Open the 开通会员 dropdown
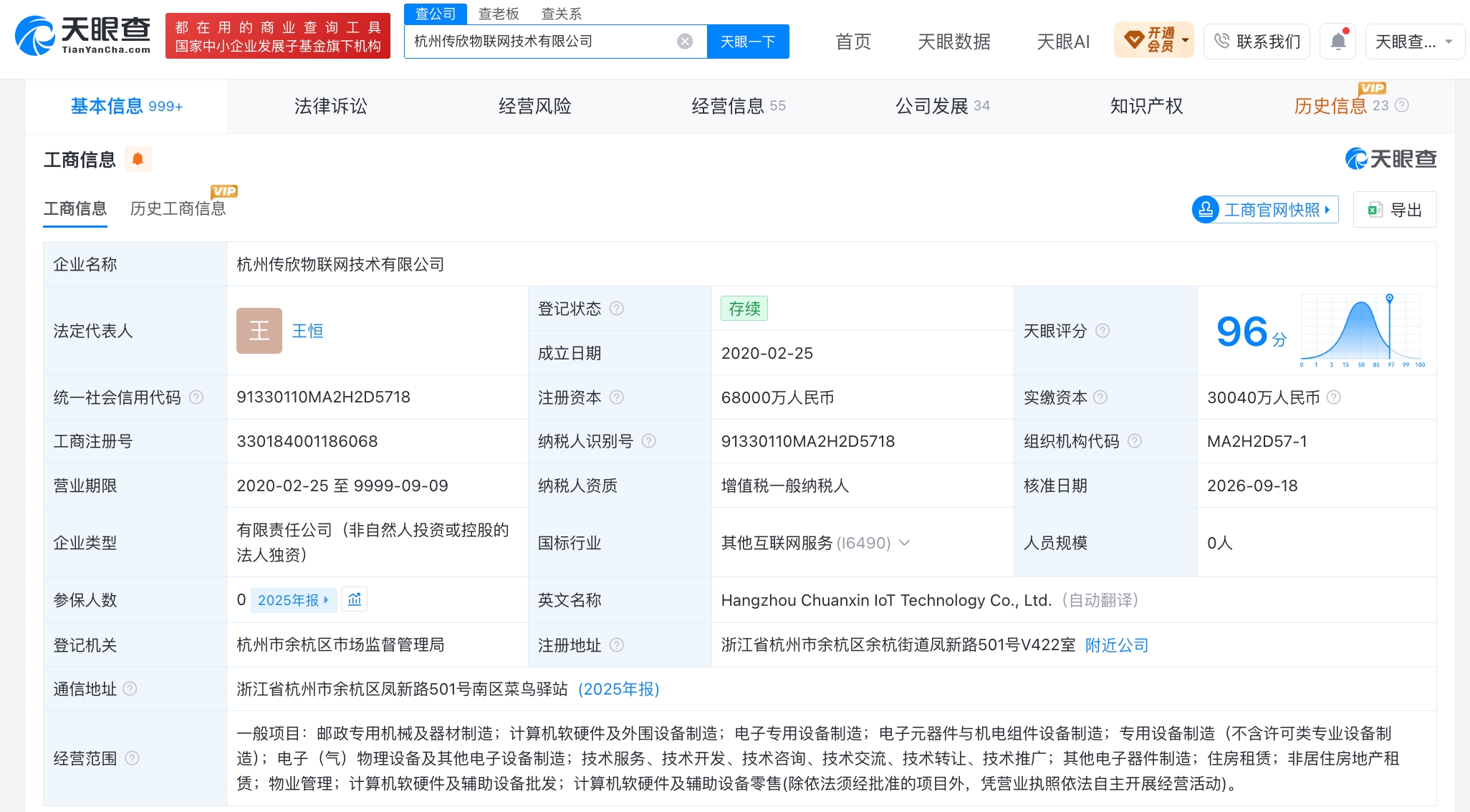The image size is (1470, 812). click(x=1153, y=40)
